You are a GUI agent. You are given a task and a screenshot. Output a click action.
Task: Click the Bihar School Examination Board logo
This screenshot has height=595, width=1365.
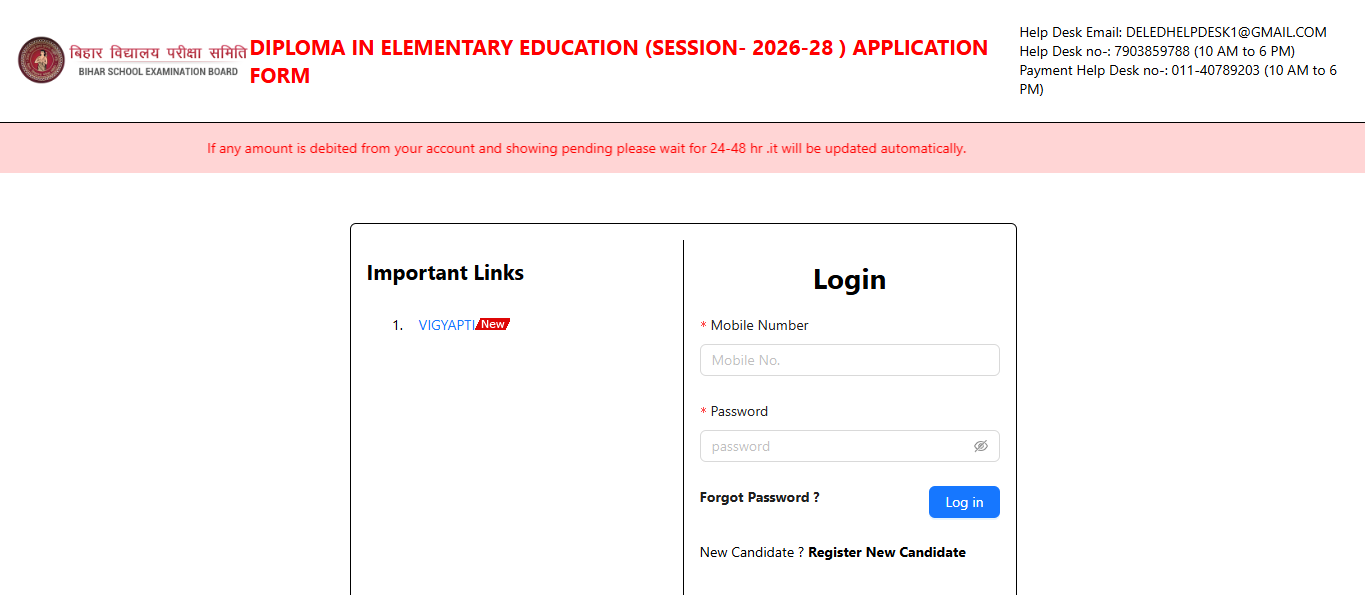click(40, 59)
